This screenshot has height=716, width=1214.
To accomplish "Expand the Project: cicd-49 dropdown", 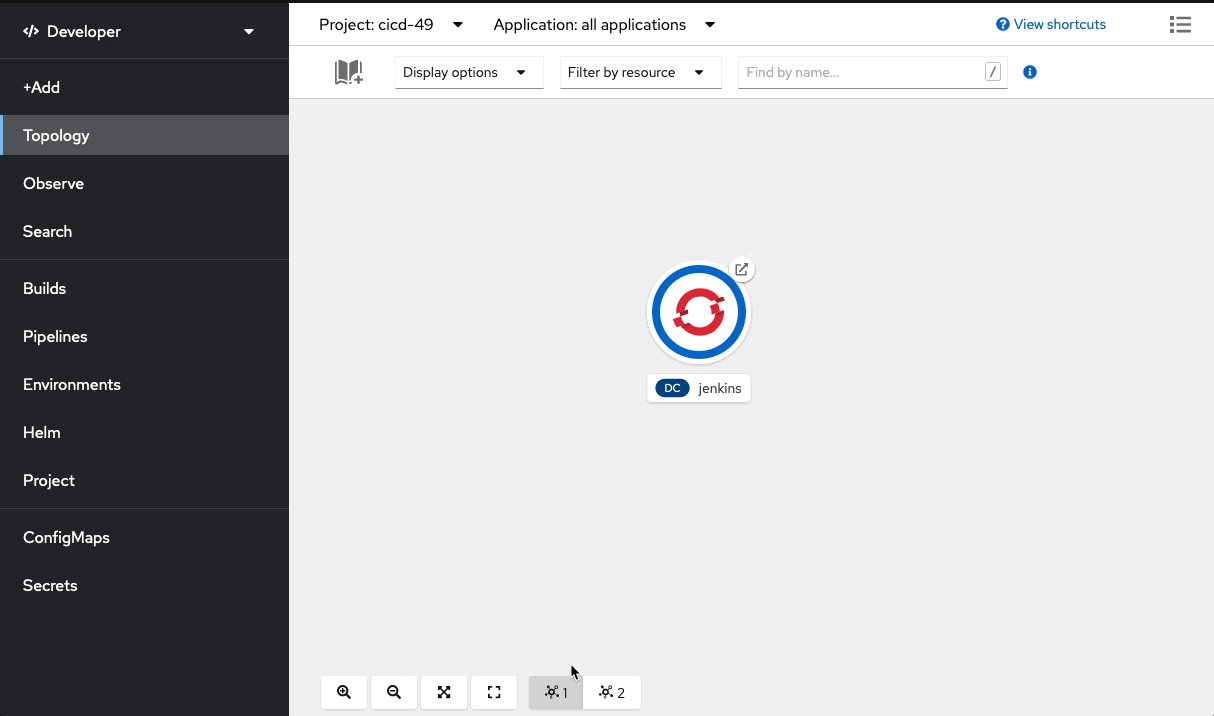I will point(391,24).
